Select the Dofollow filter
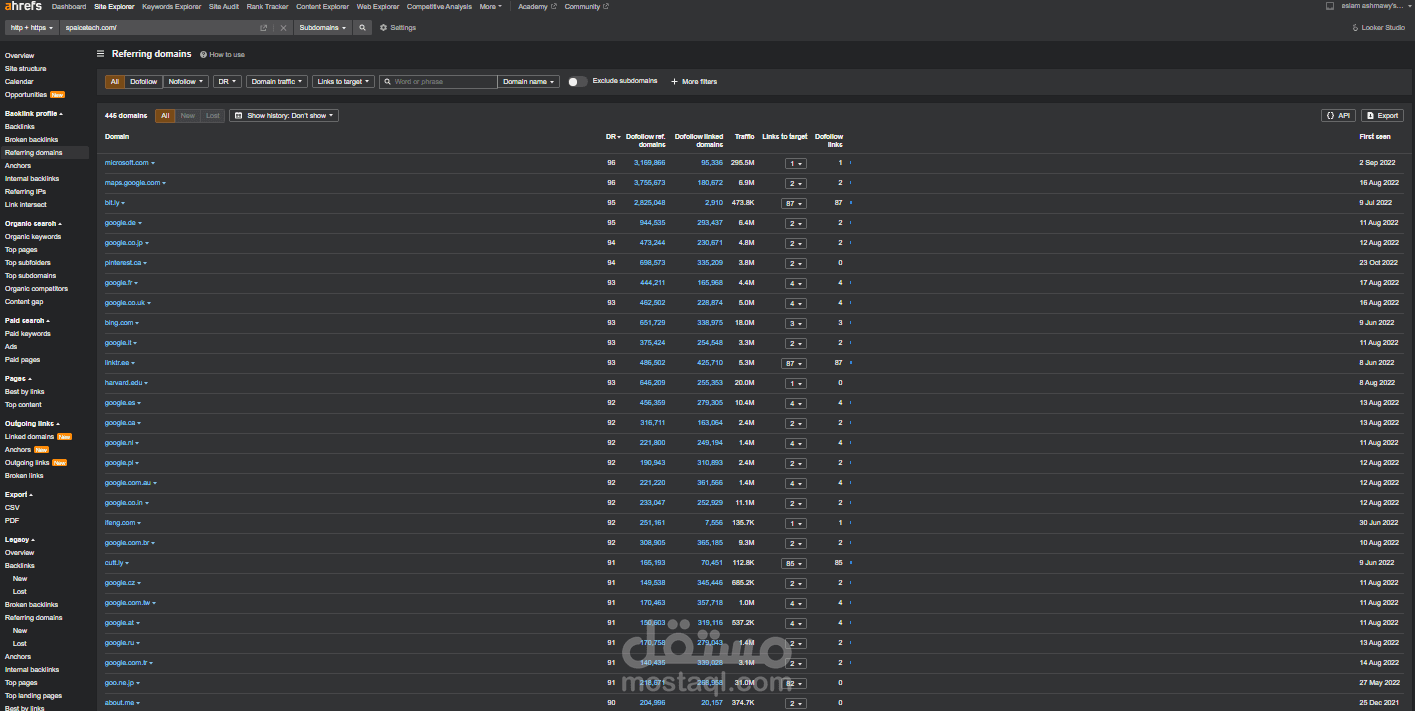1415x711 pixels. [x=144, y=82]
